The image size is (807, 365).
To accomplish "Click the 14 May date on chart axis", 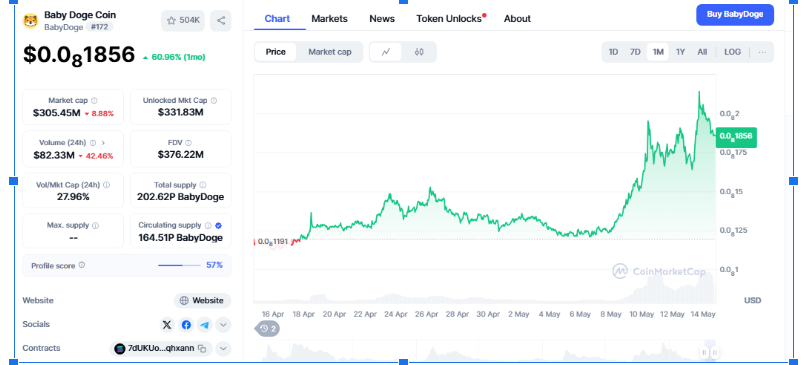I will pos(703,314).
